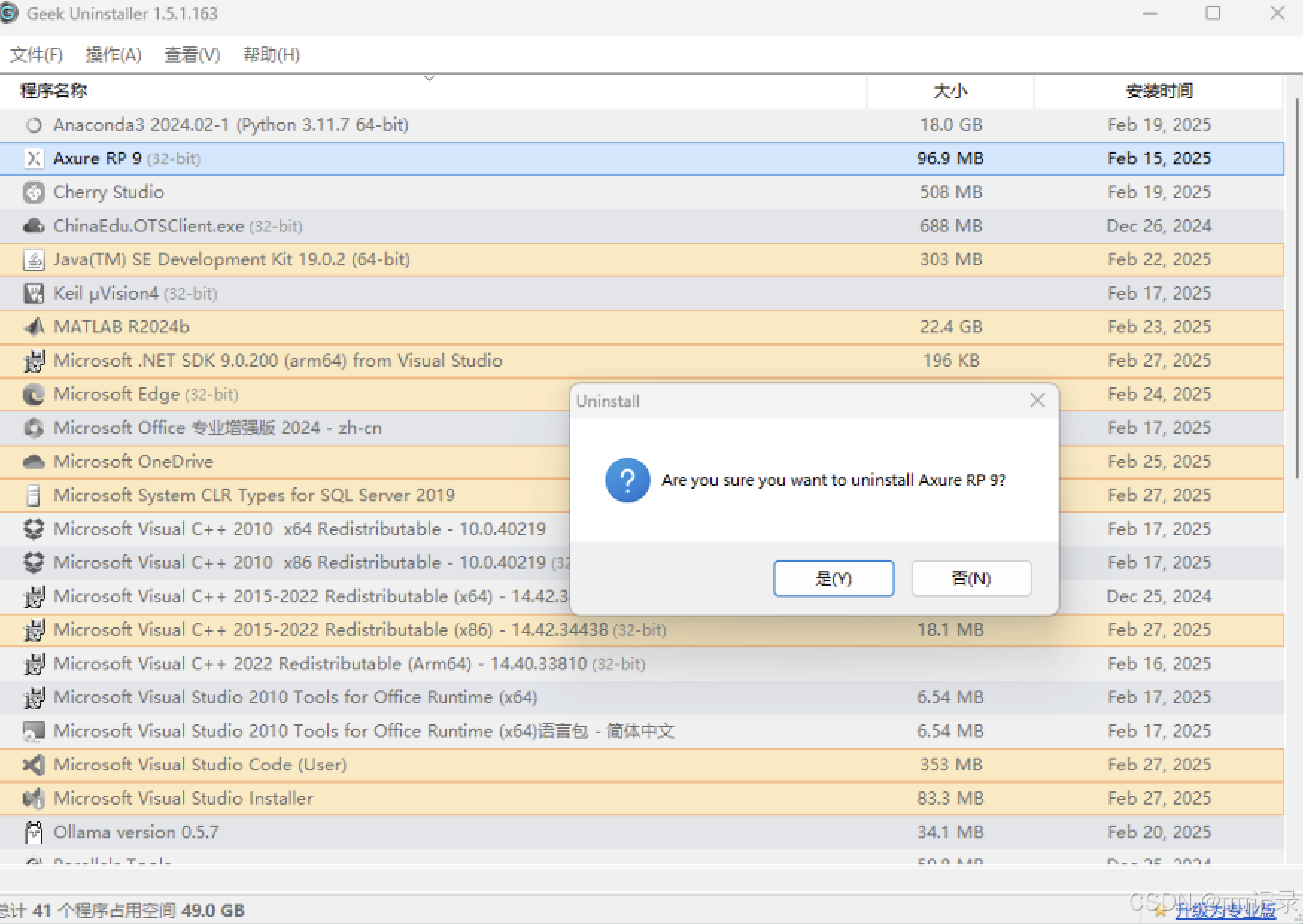Image resolution: width=1303 pixels, height=924 pixels.
Task: Sort by 程序名称 column header
Action: 433,91
